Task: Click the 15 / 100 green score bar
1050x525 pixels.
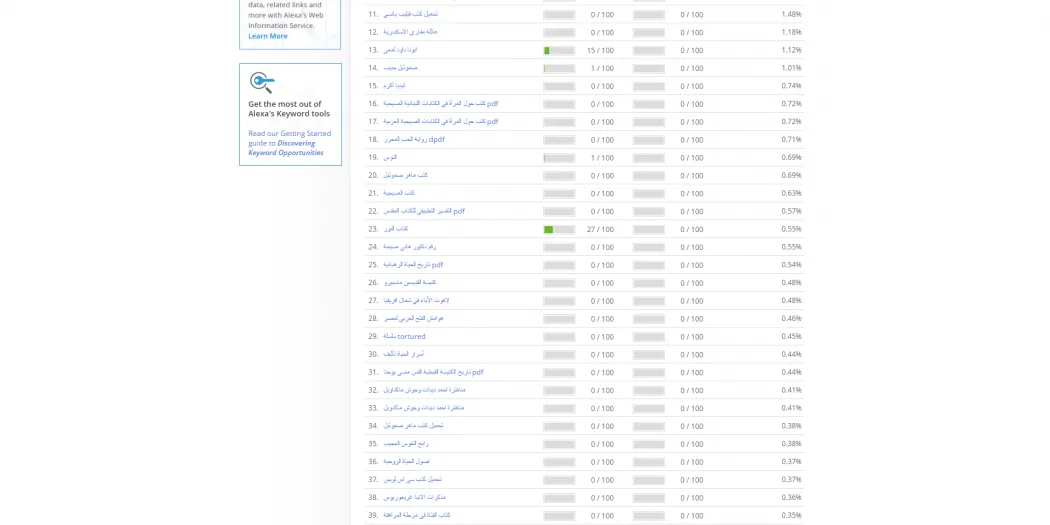Action: [559, 51]
